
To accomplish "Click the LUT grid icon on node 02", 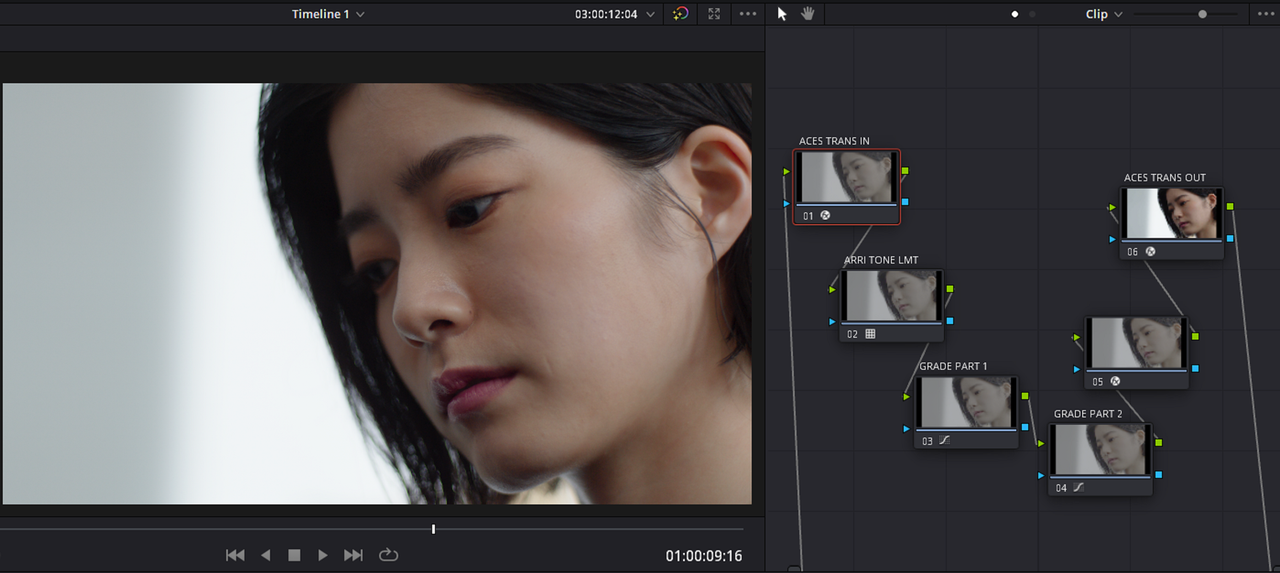I will click(870, 334).
